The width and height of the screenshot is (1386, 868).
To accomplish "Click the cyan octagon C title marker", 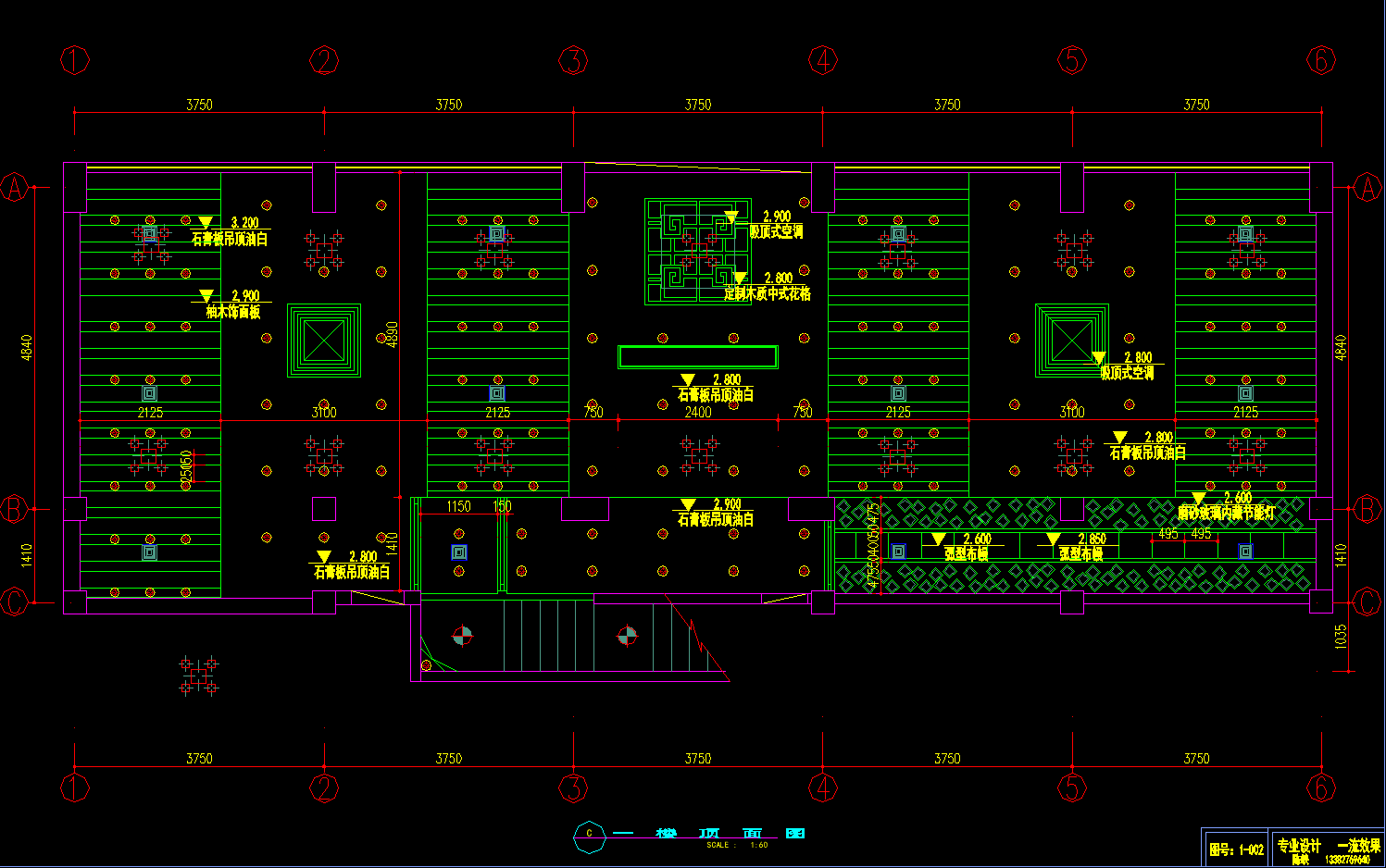I will tap(590, 835).
